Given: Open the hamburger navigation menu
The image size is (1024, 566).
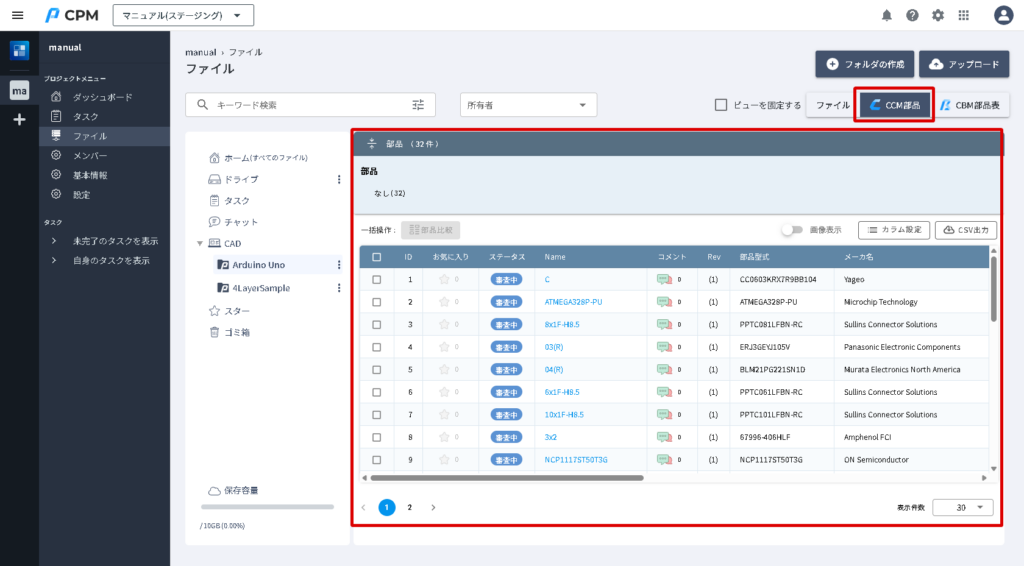Looking at the screenshot, I should [17, 15].
